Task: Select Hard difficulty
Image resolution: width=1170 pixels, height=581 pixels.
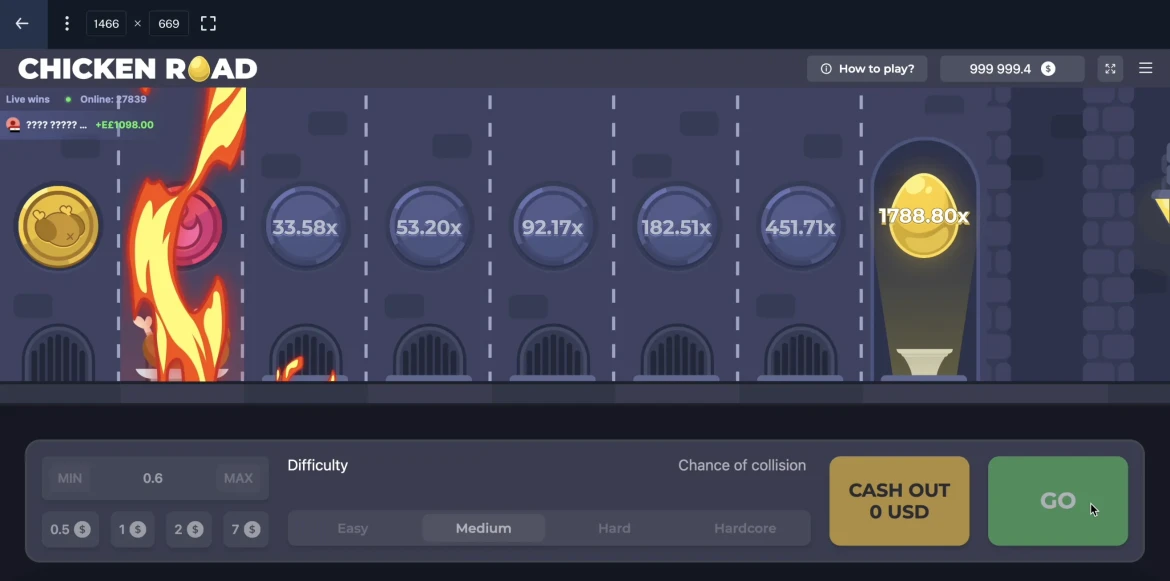Action: click(x=614, y=528)
